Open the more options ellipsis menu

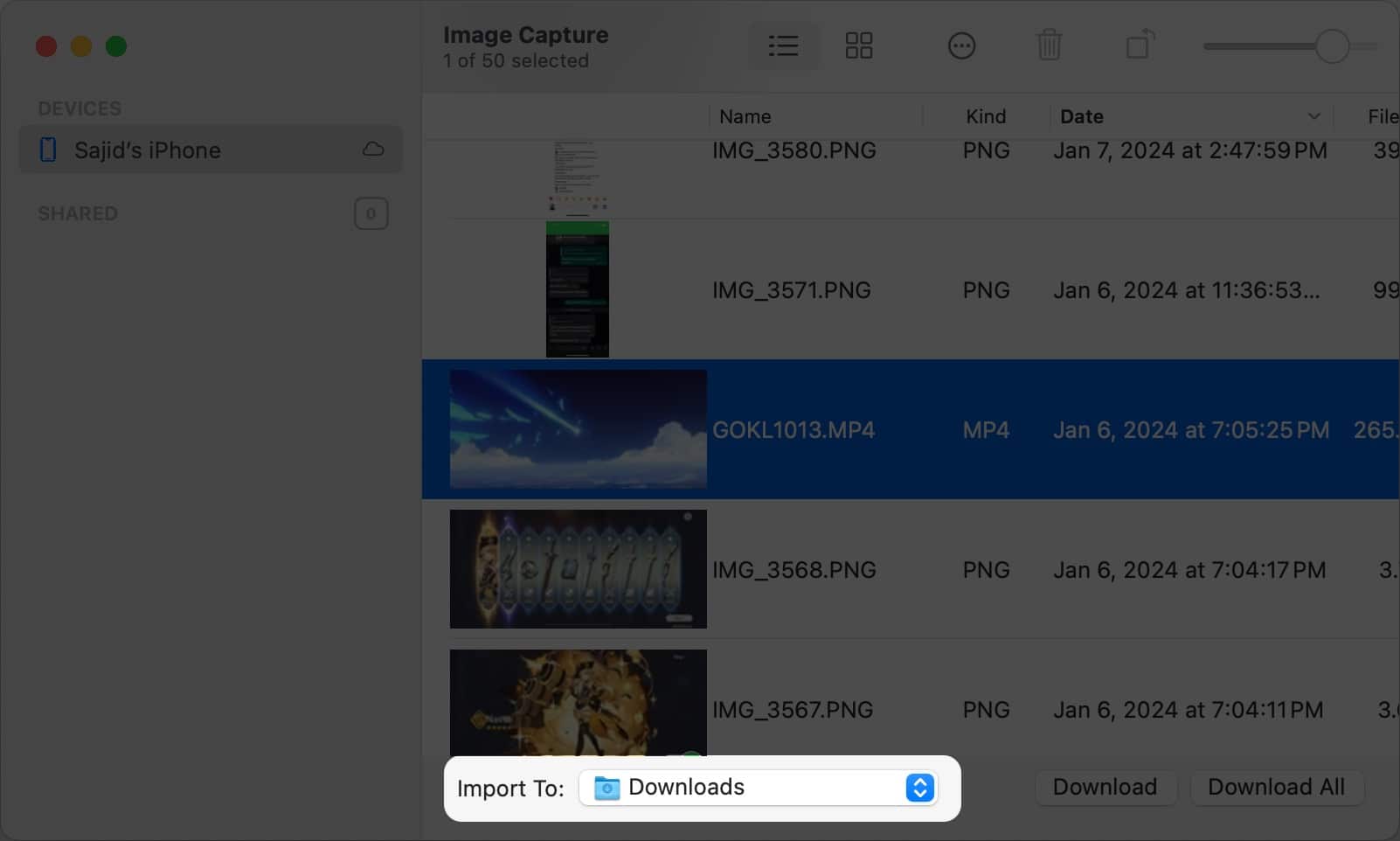click(961, 45)
